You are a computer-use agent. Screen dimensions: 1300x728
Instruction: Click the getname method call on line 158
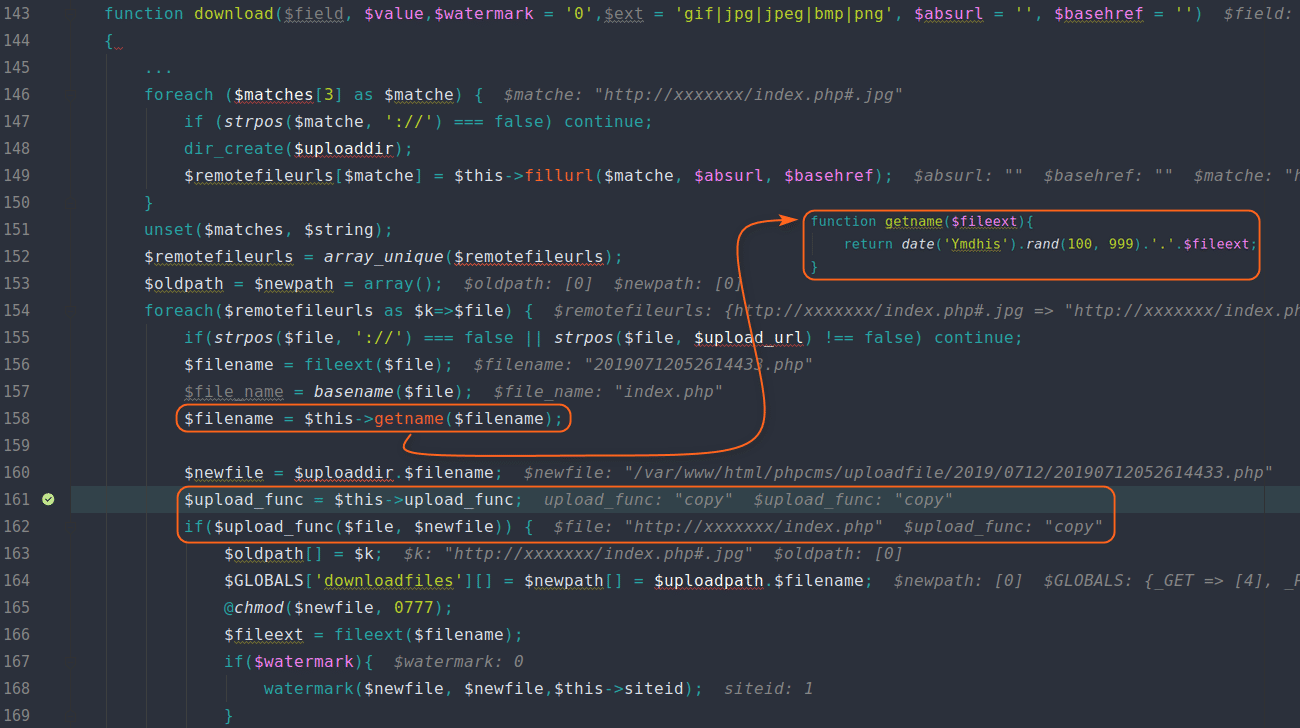[x=409, y=419]
